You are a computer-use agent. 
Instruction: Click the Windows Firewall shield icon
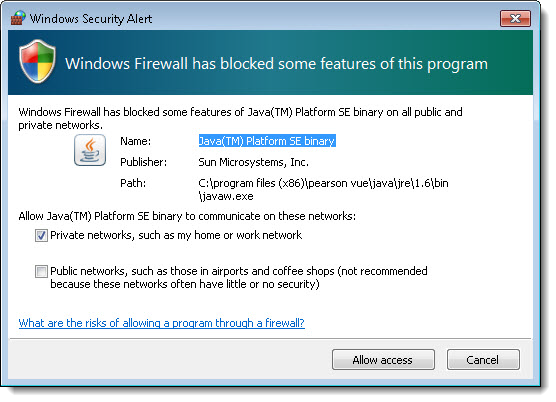click(x=37, y=61)
